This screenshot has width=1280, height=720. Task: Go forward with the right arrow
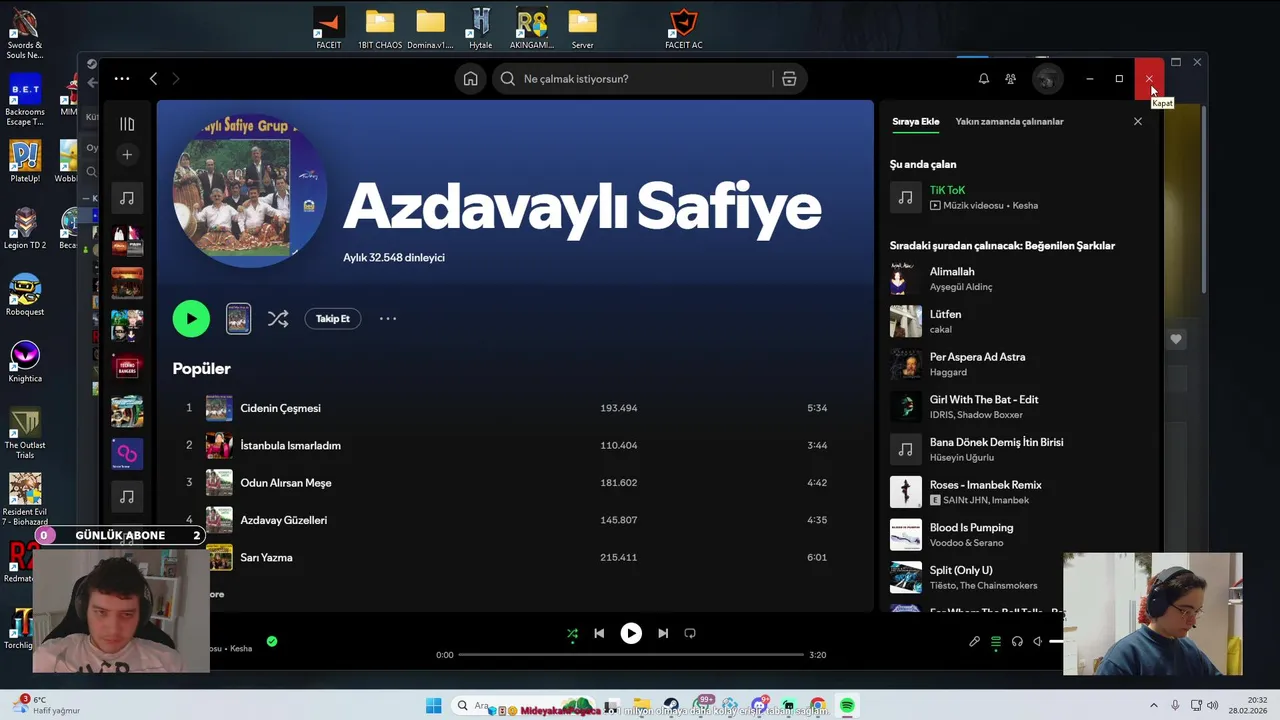175,79
